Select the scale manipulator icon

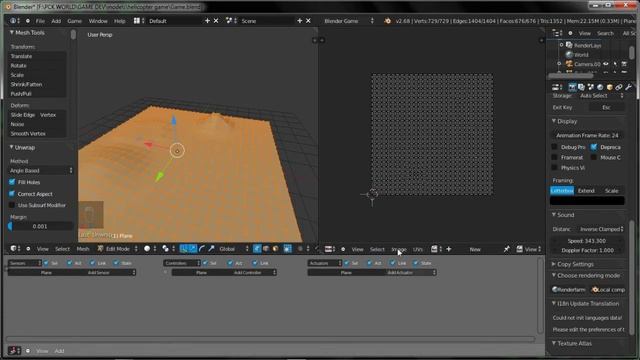pos(211,249)
